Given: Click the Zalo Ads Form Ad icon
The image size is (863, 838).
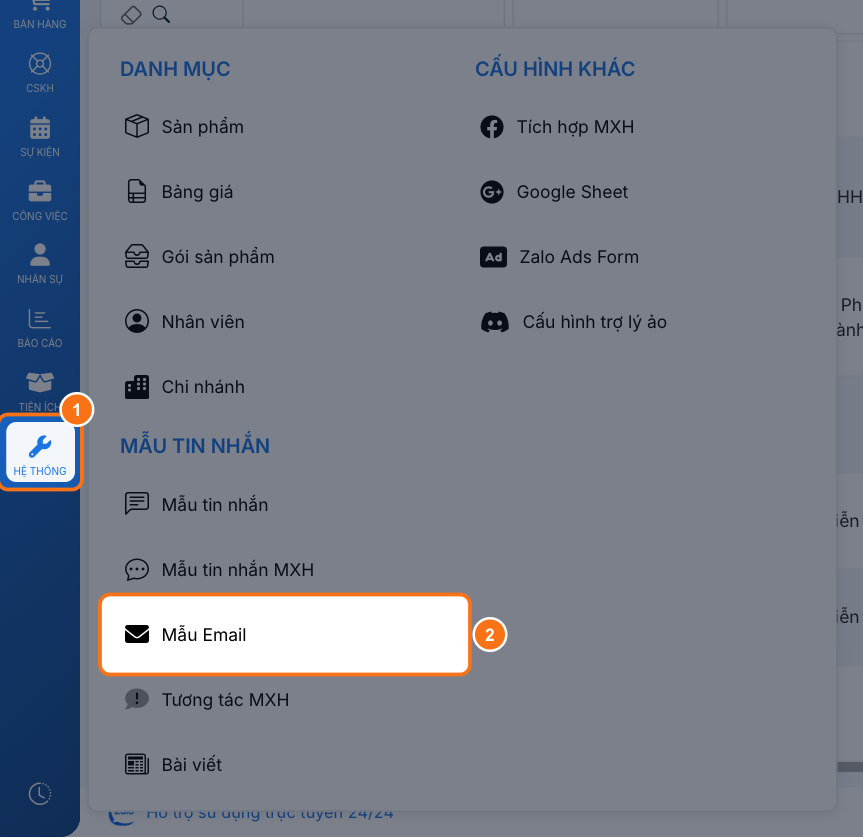Looking at the screenshot, I should [x=493, y=257].
